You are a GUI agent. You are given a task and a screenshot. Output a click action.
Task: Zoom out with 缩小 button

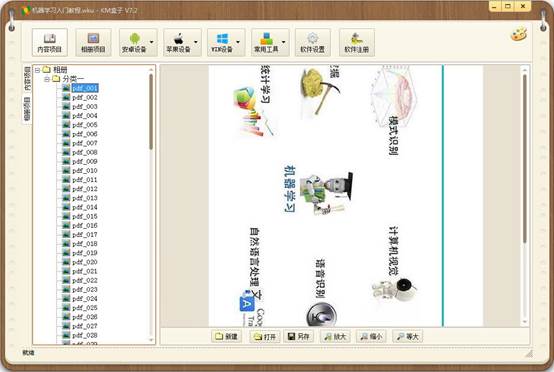pyautogui.click(x=371, y=336)
